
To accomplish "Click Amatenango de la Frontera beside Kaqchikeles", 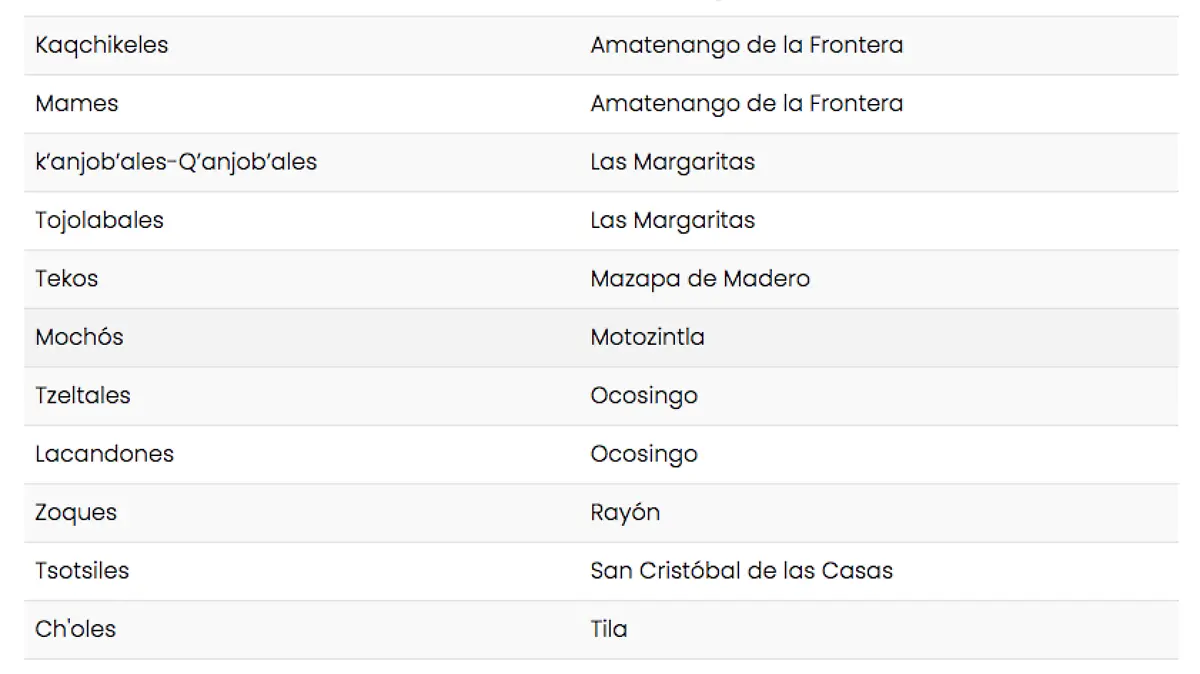I will [746, 45].
